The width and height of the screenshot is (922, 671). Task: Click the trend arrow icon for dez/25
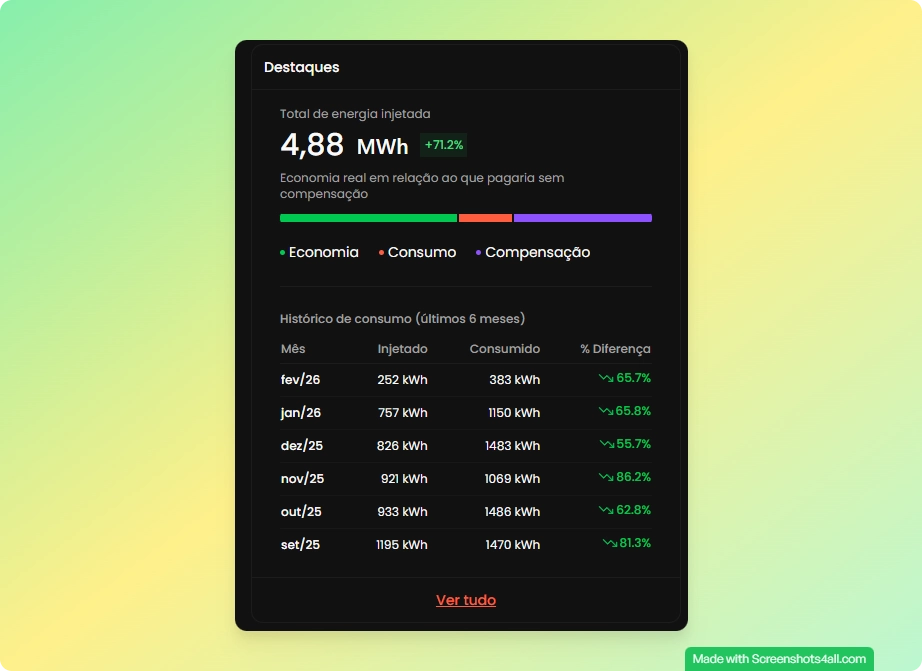coord(607,444)
